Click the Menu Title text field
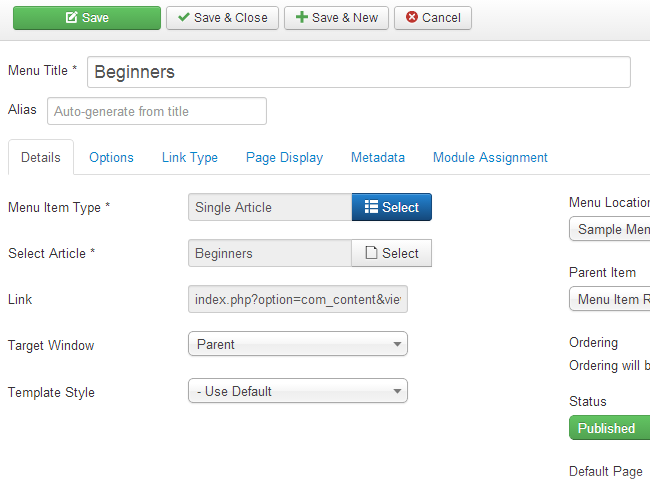The height and width of the screenshot is (481, 650). (359, 72)
